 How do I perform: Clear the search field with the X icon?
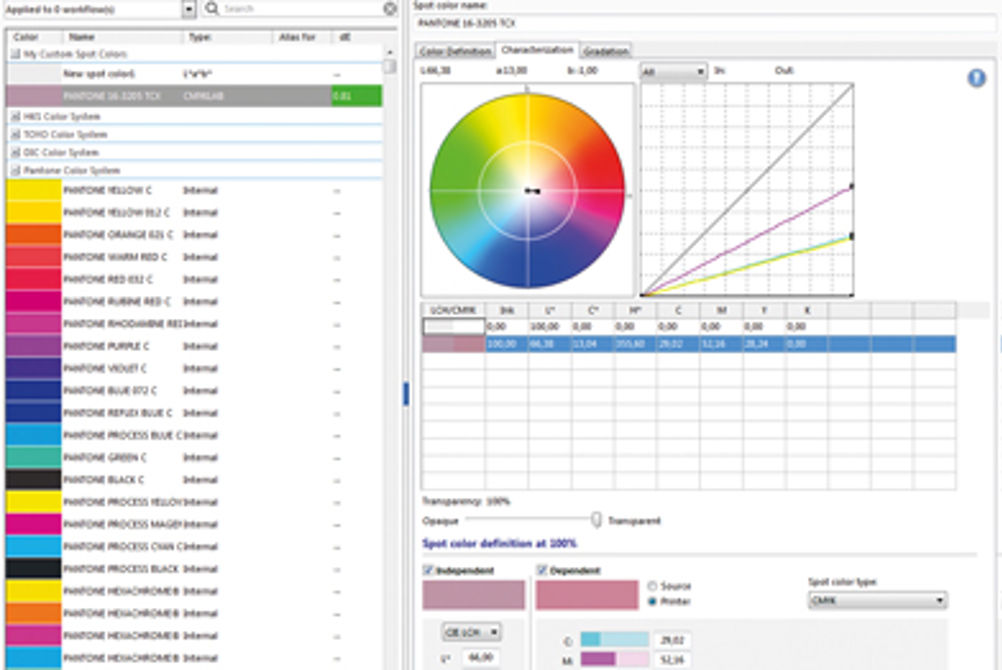click(390, 8)
